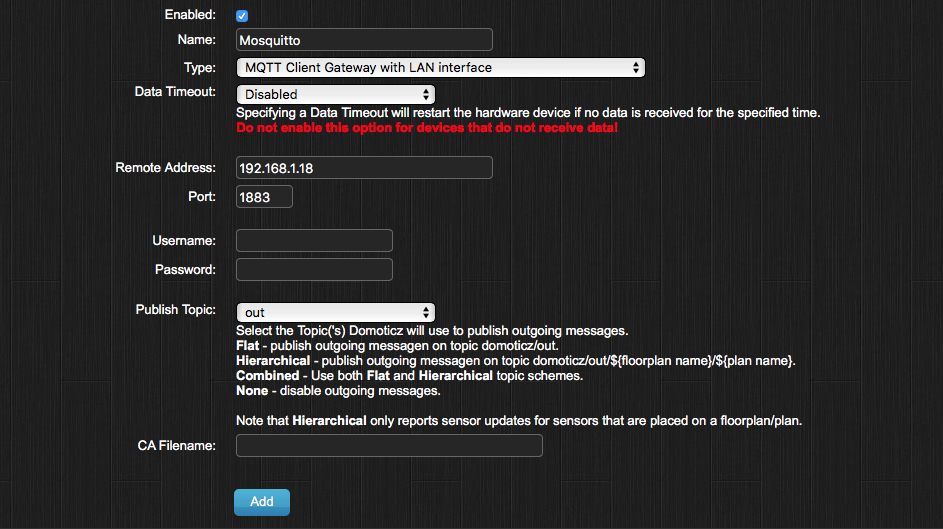Click the red data timeout warning text
943x529 pixels.
tap(427, 129)
